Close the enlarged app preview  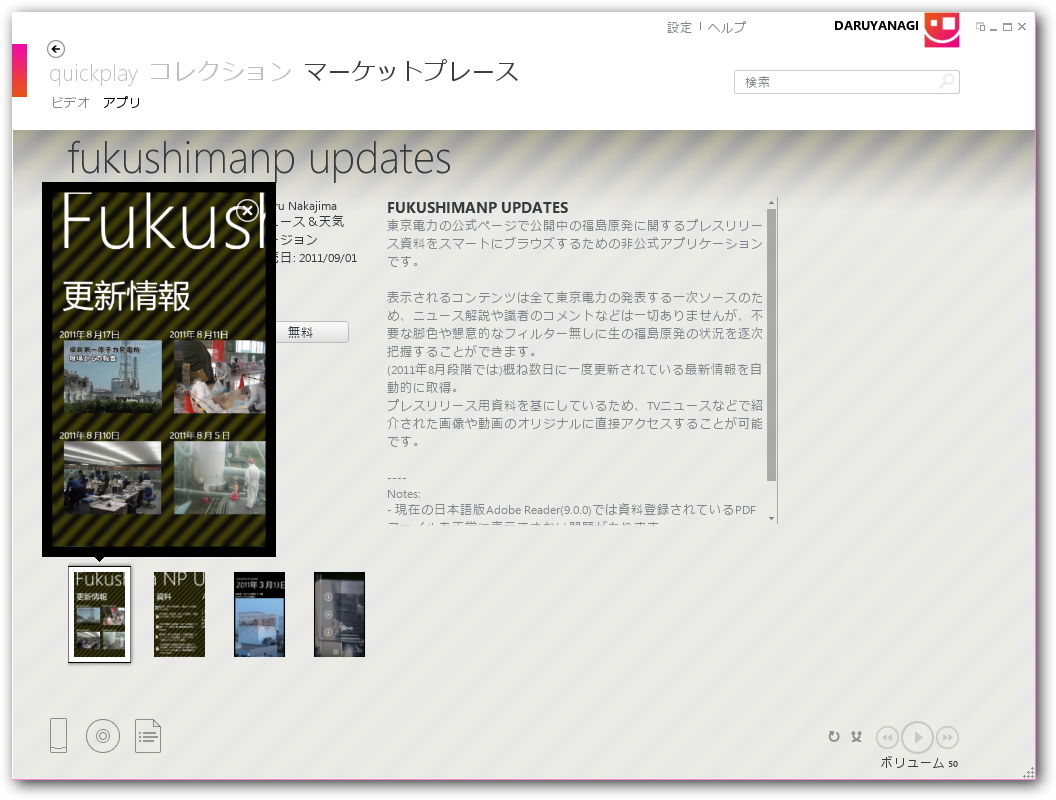[x=249, y=210]
